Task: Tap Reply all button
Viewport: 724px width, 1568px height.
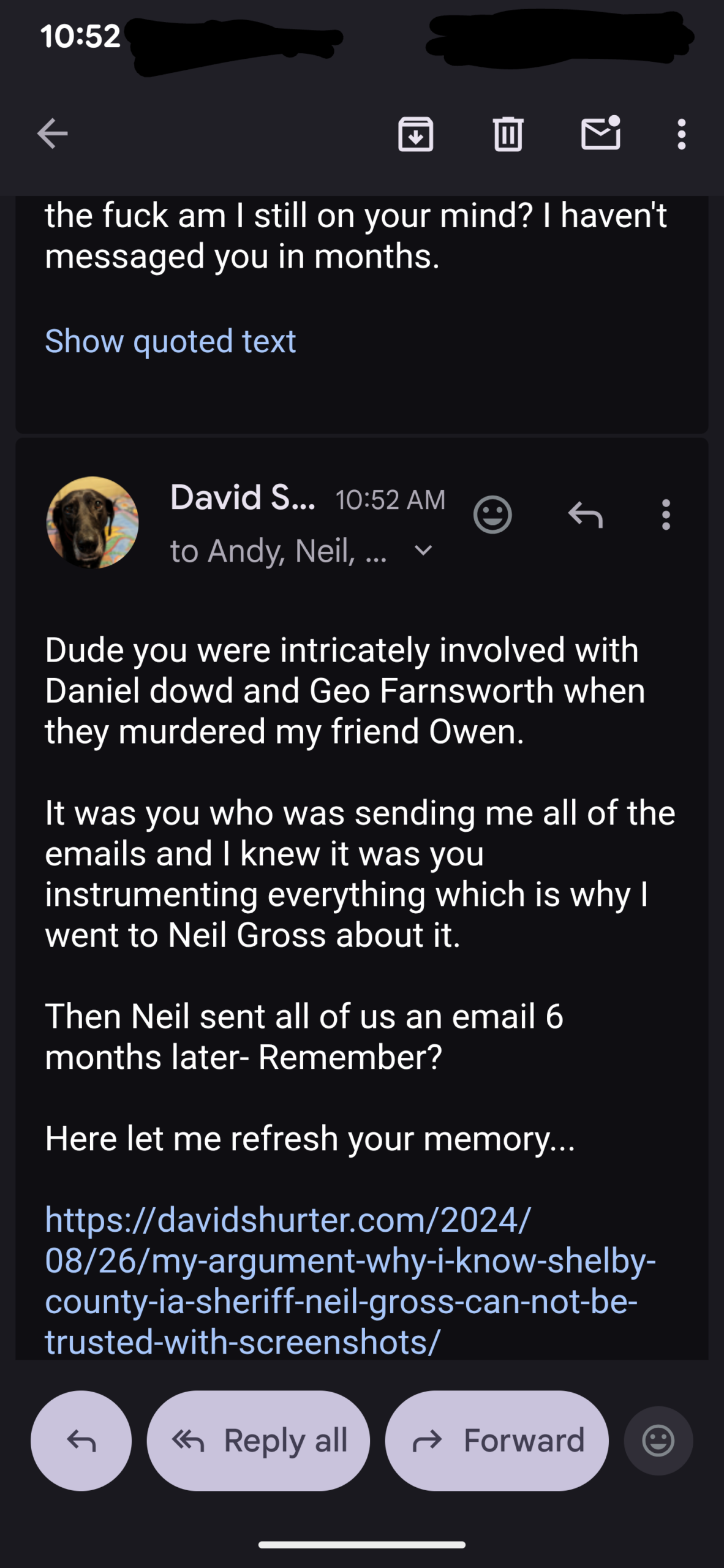Action: [258, 1441]
